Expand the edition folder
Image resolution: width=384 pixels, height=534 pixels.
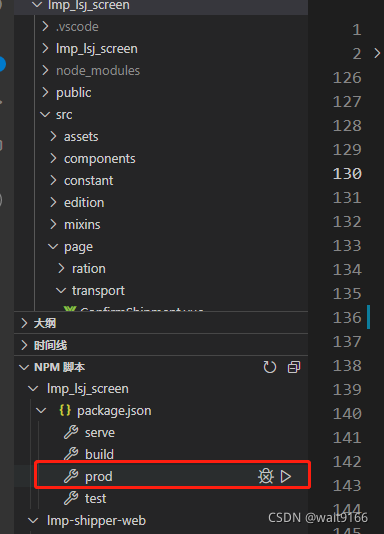tap(53, 202)
